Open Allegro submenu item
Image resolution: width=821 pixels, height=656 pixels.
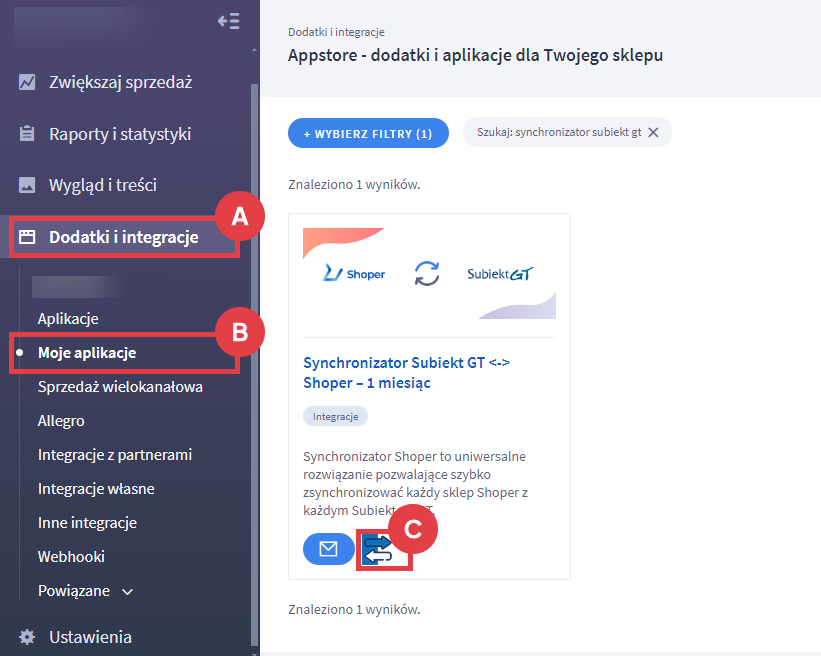[61, 420]
